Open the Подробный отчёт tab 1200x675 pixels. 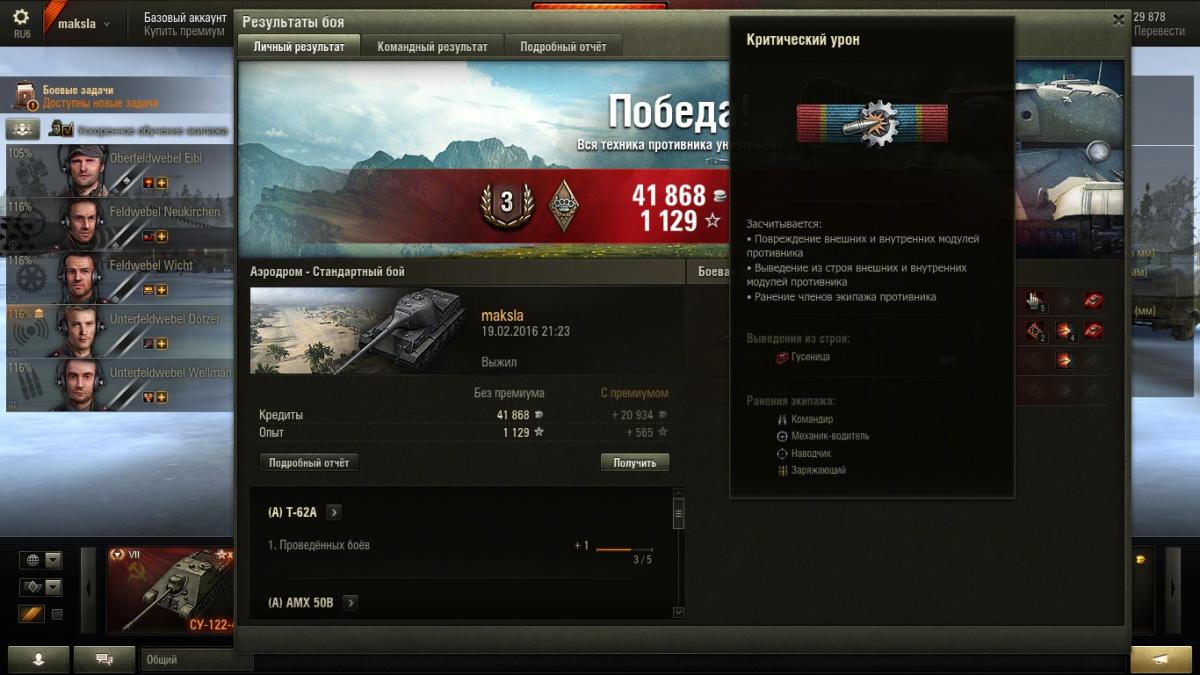[563, 47]
